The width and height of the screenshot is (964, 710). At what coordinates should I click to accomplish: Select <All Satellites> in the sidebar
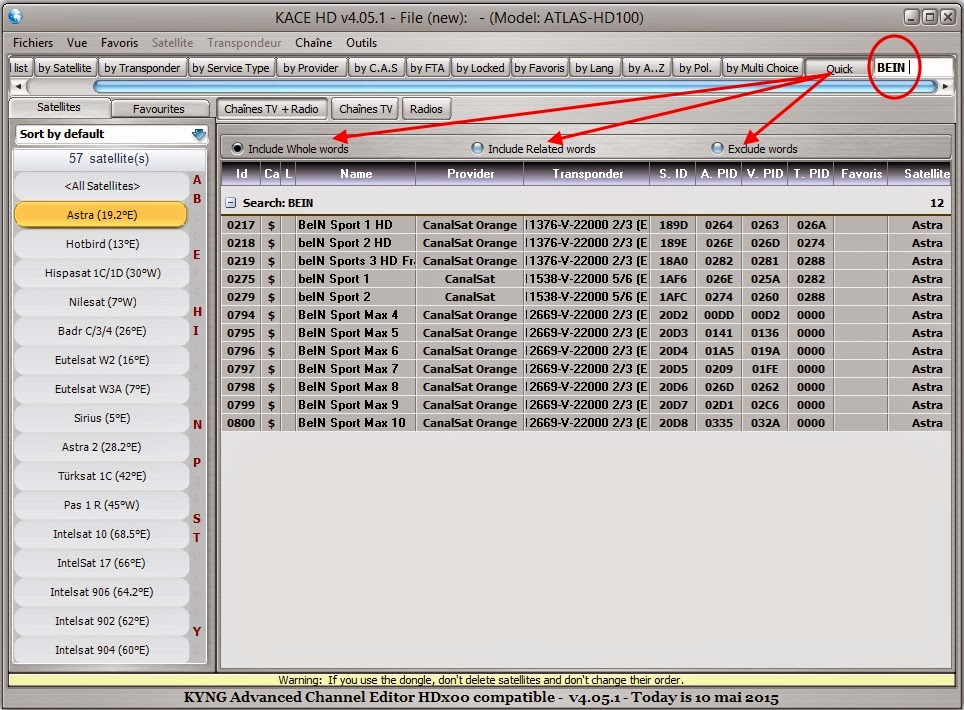[x=100, y=186]
